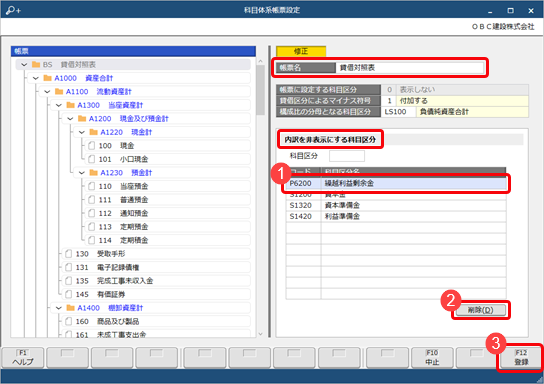Click the 表示しない setting value

[462, 89]
